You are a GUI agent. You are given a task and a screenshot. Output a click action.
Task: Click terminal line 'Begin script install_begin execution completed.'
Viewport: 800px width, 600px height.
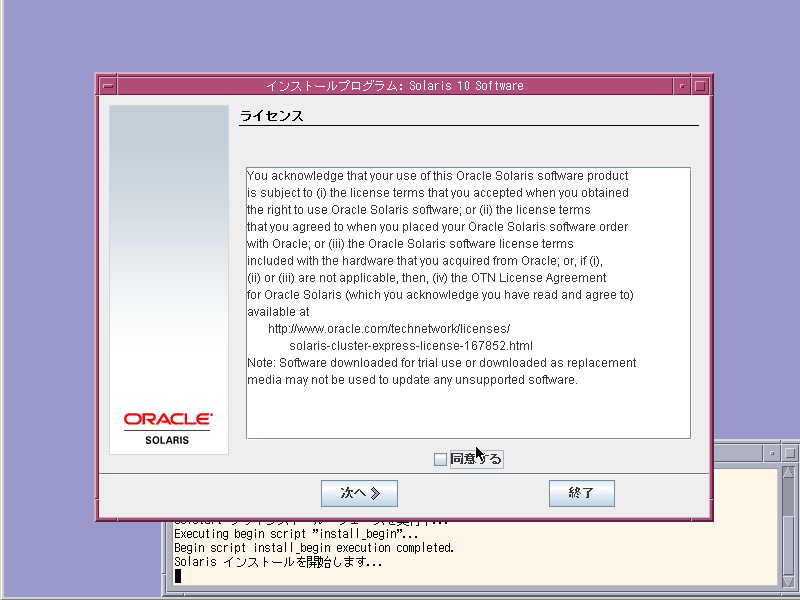coord(314,548)
